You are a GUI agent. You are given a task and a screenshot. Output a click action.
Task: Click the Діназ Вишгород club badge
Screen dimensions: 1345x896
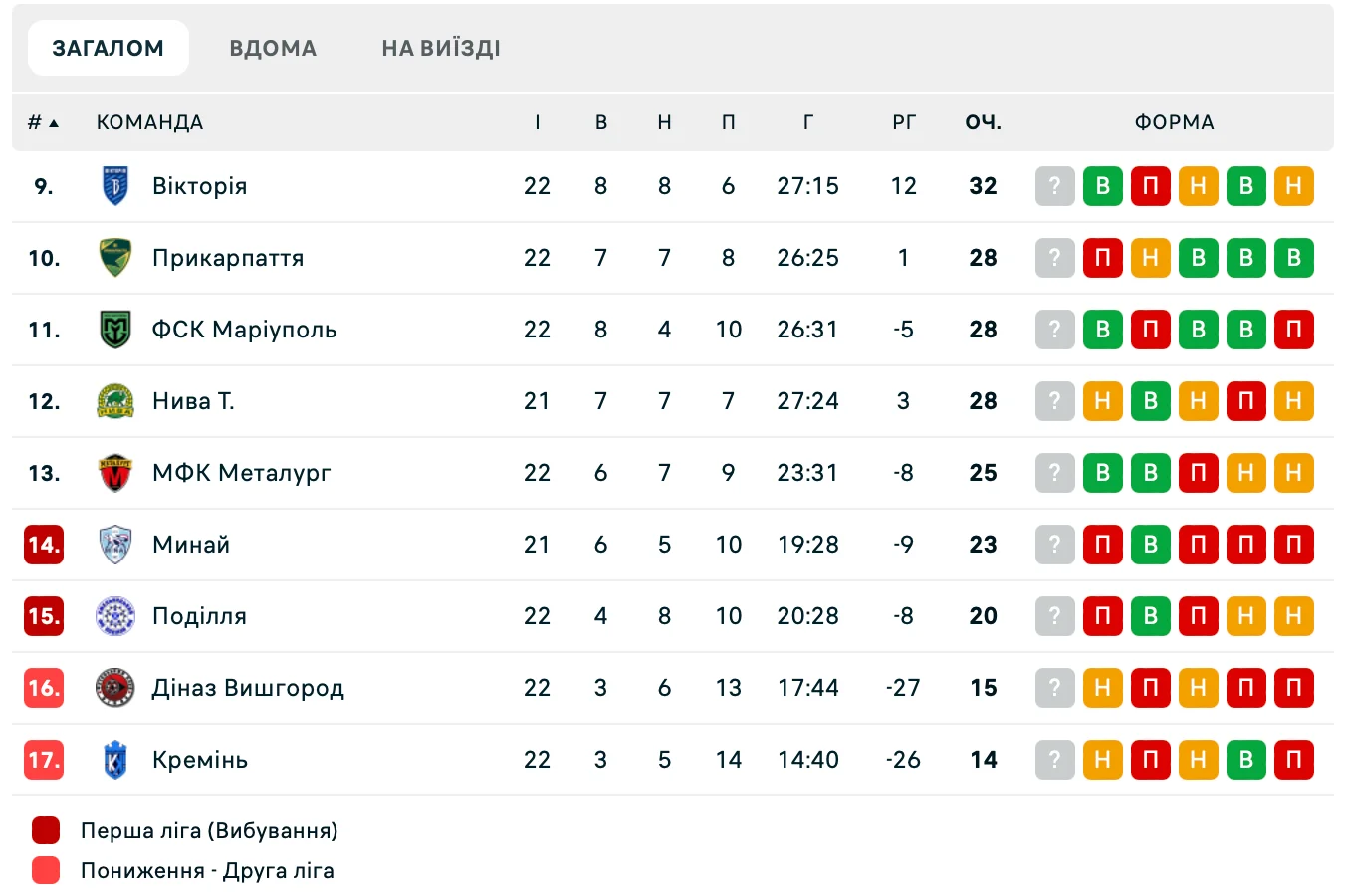115,688
